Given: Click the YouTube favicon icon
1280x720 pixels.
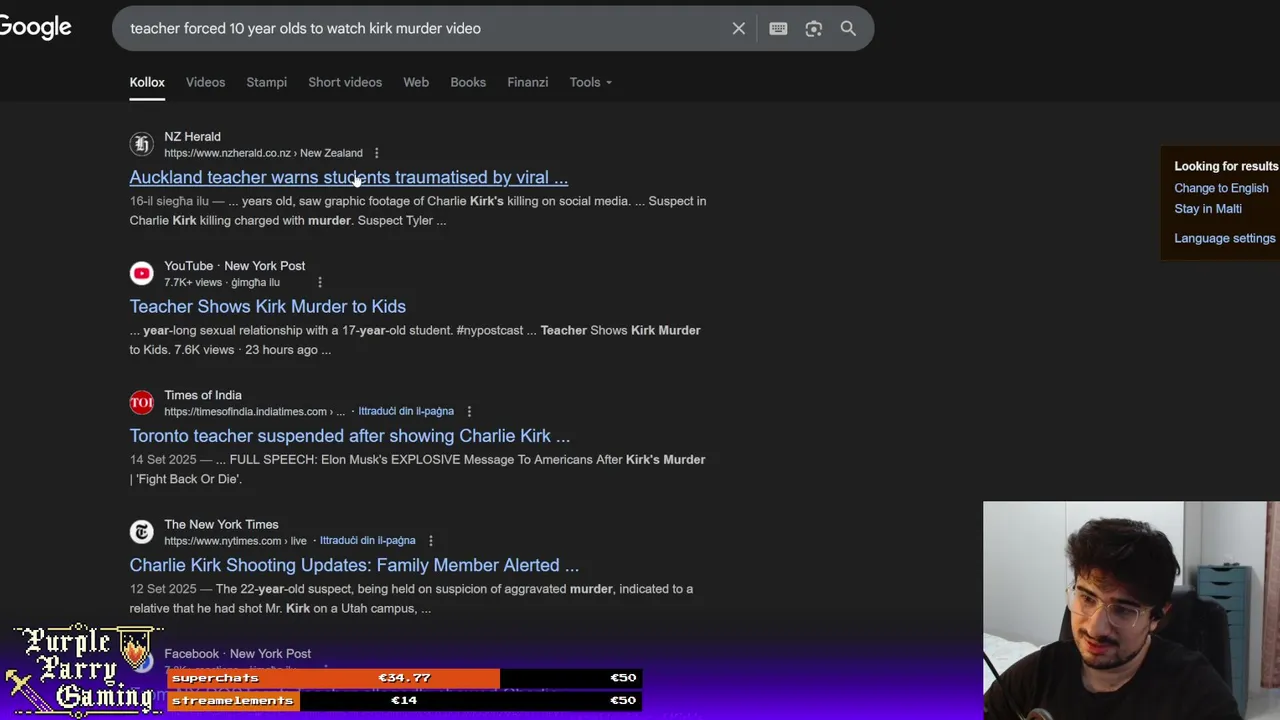Looking at the screenshot, I should click(141, 273).
